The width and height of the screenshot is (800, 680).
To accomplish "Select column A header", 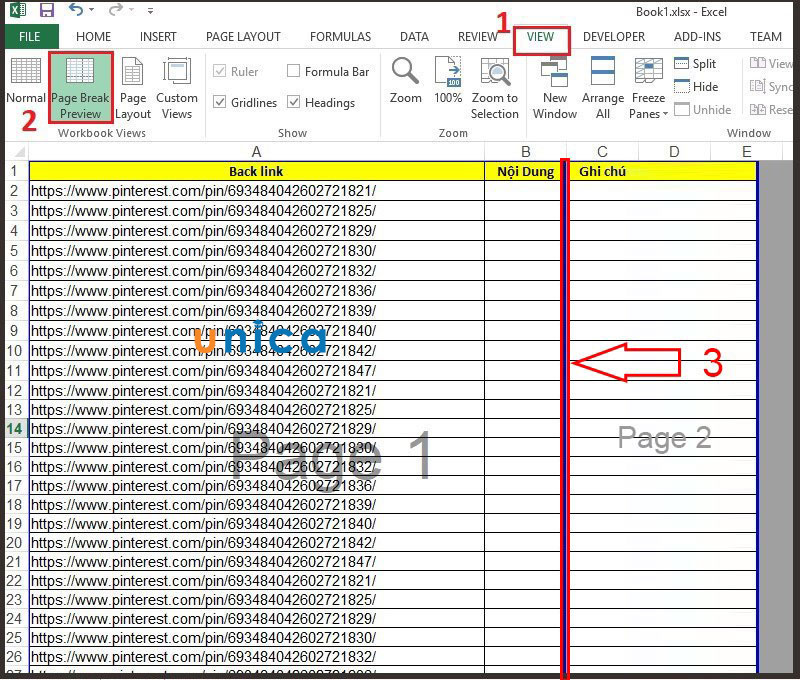I will point(257,152).
